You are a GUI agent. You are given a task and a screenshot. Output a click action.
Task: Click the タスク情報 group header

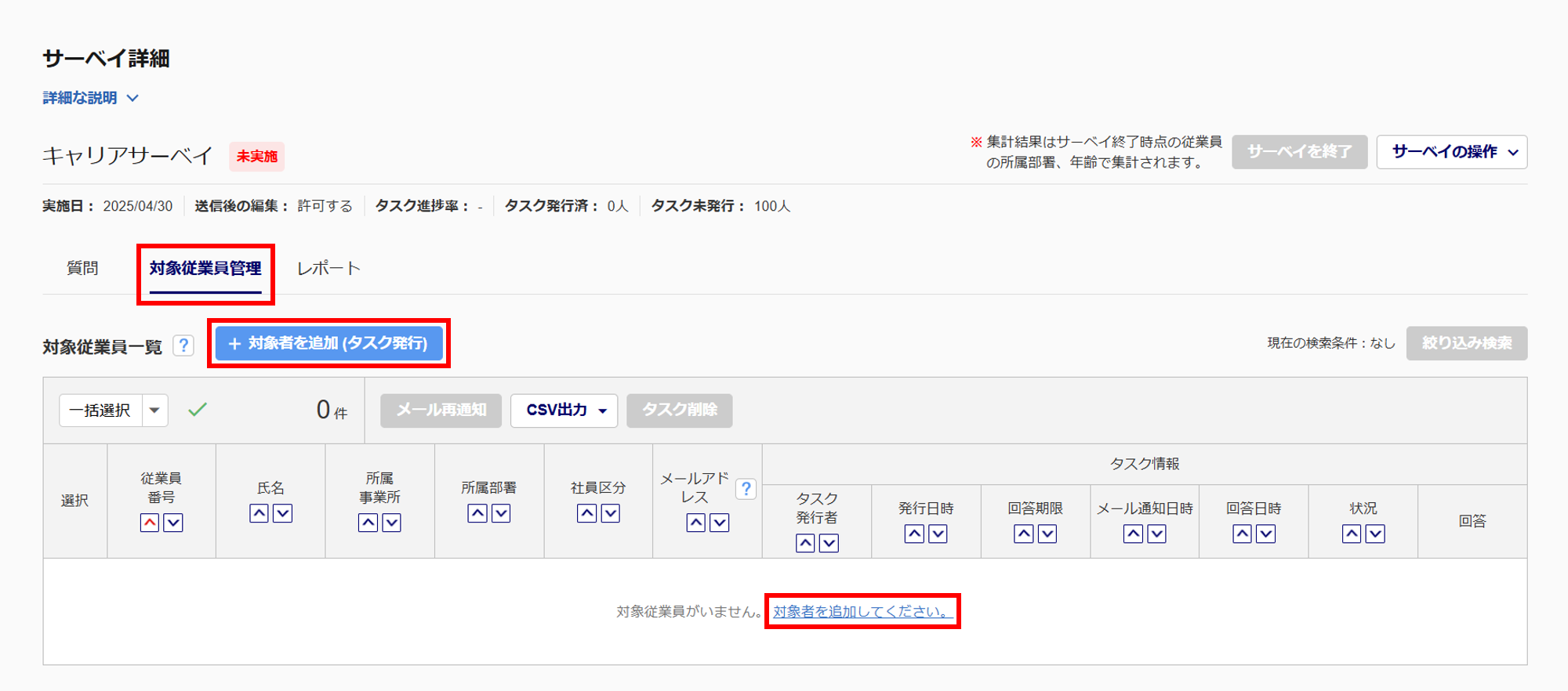click(1145, 464)
